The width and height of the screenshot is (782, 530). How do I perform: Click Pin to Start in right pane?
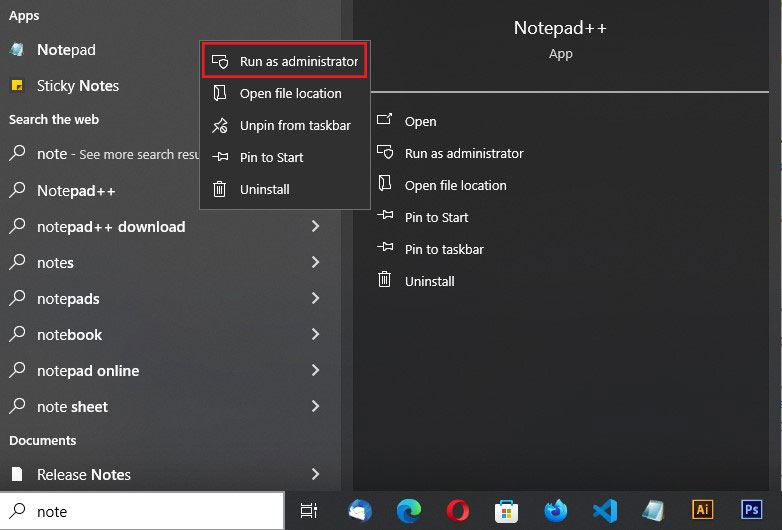(436, 217)
